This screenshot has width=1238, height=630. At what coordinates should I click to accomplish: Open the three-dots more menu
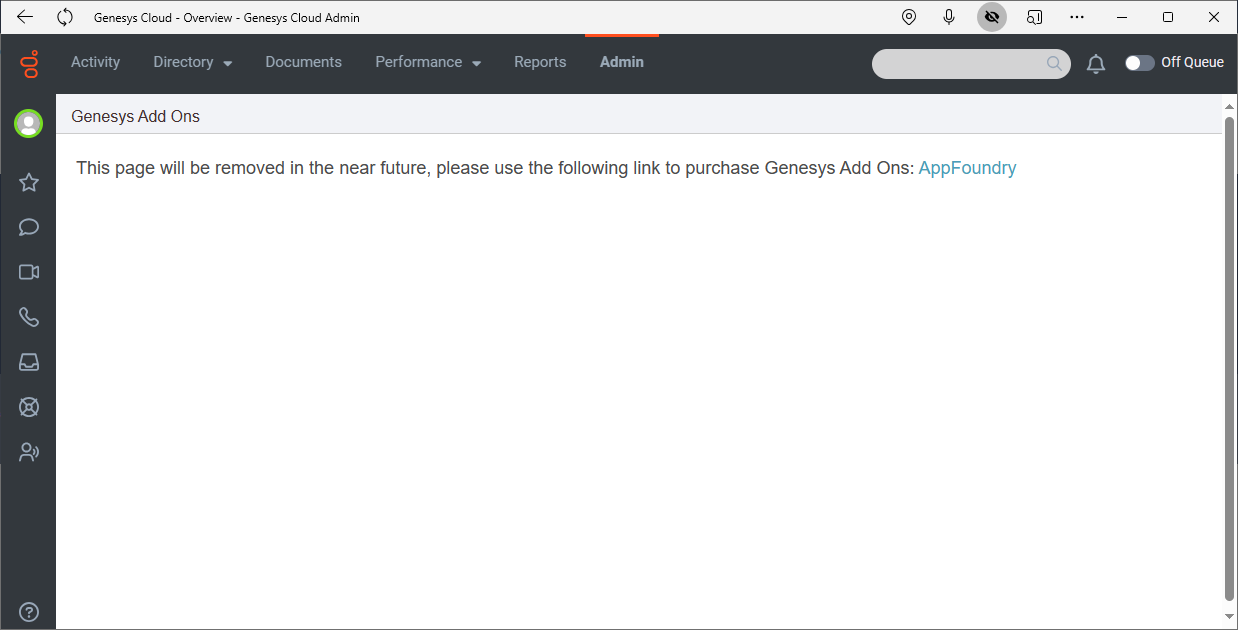(1077, 17)
